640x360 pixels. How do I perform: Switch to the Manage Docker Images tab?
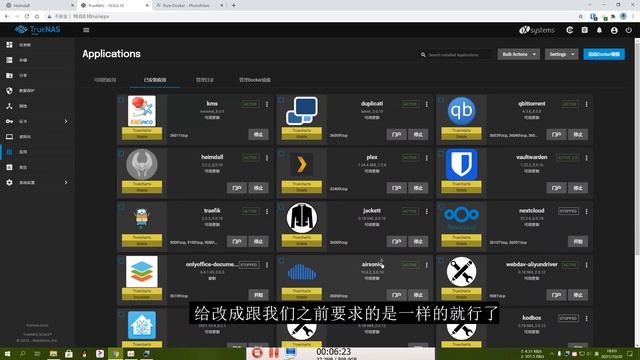point(255,80)
